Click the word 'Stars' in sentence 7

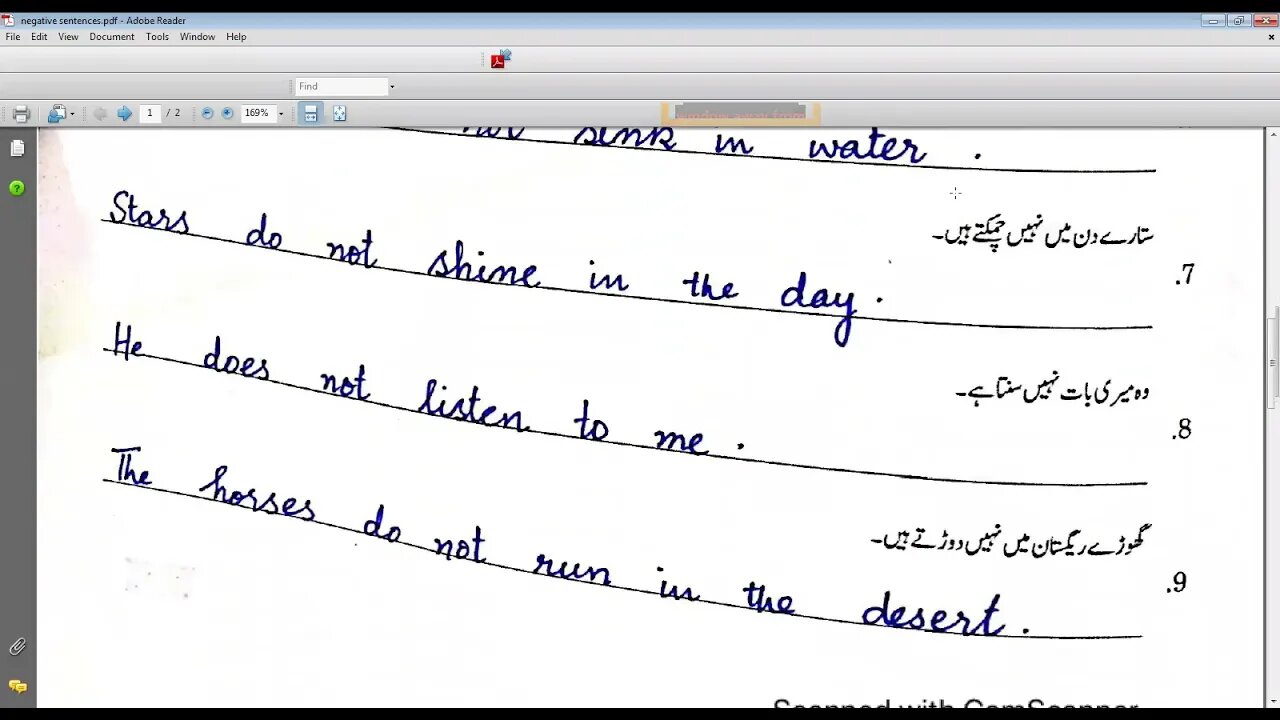coord(149,212)
